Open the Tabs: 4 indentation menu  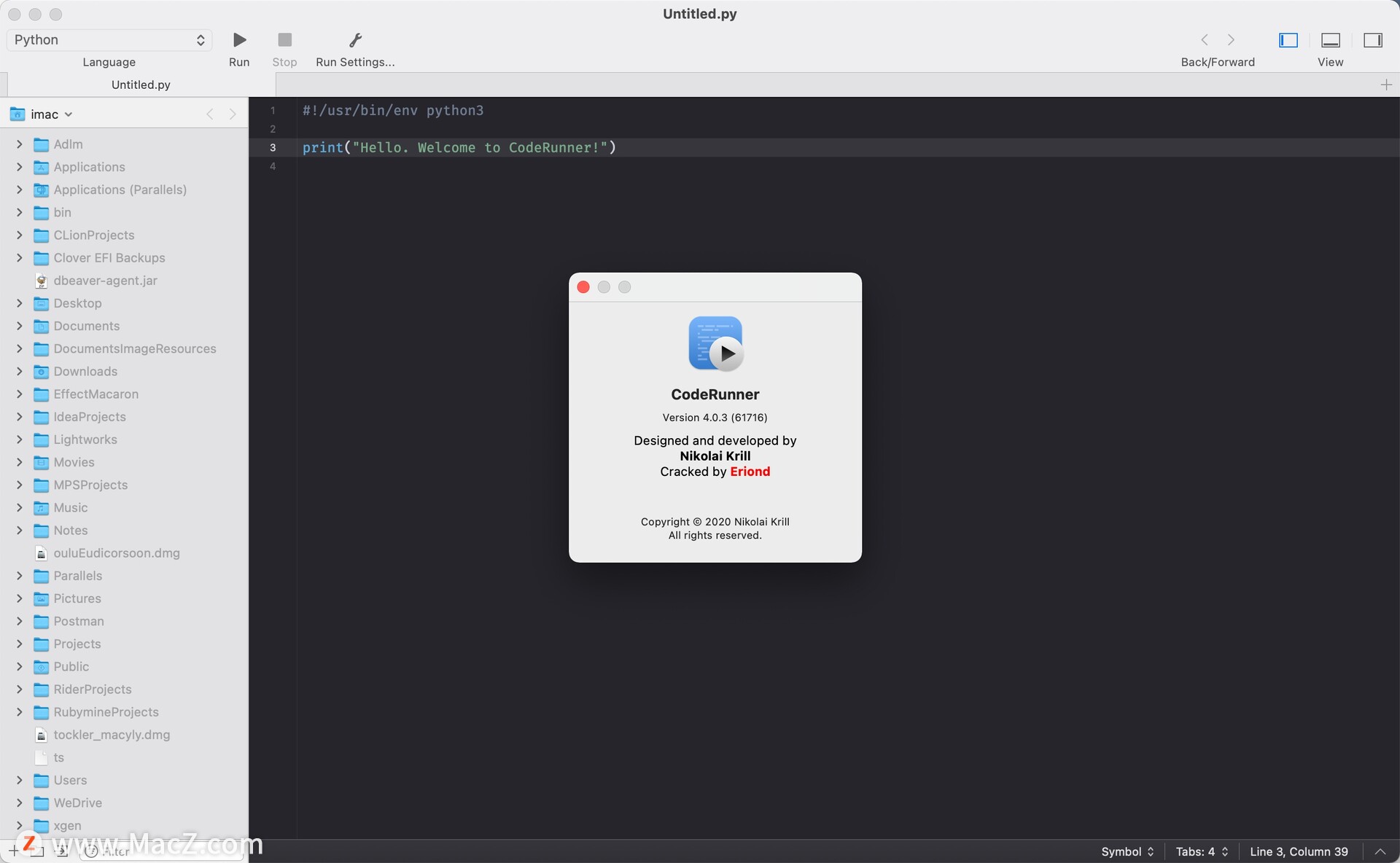pos(1202,851)
